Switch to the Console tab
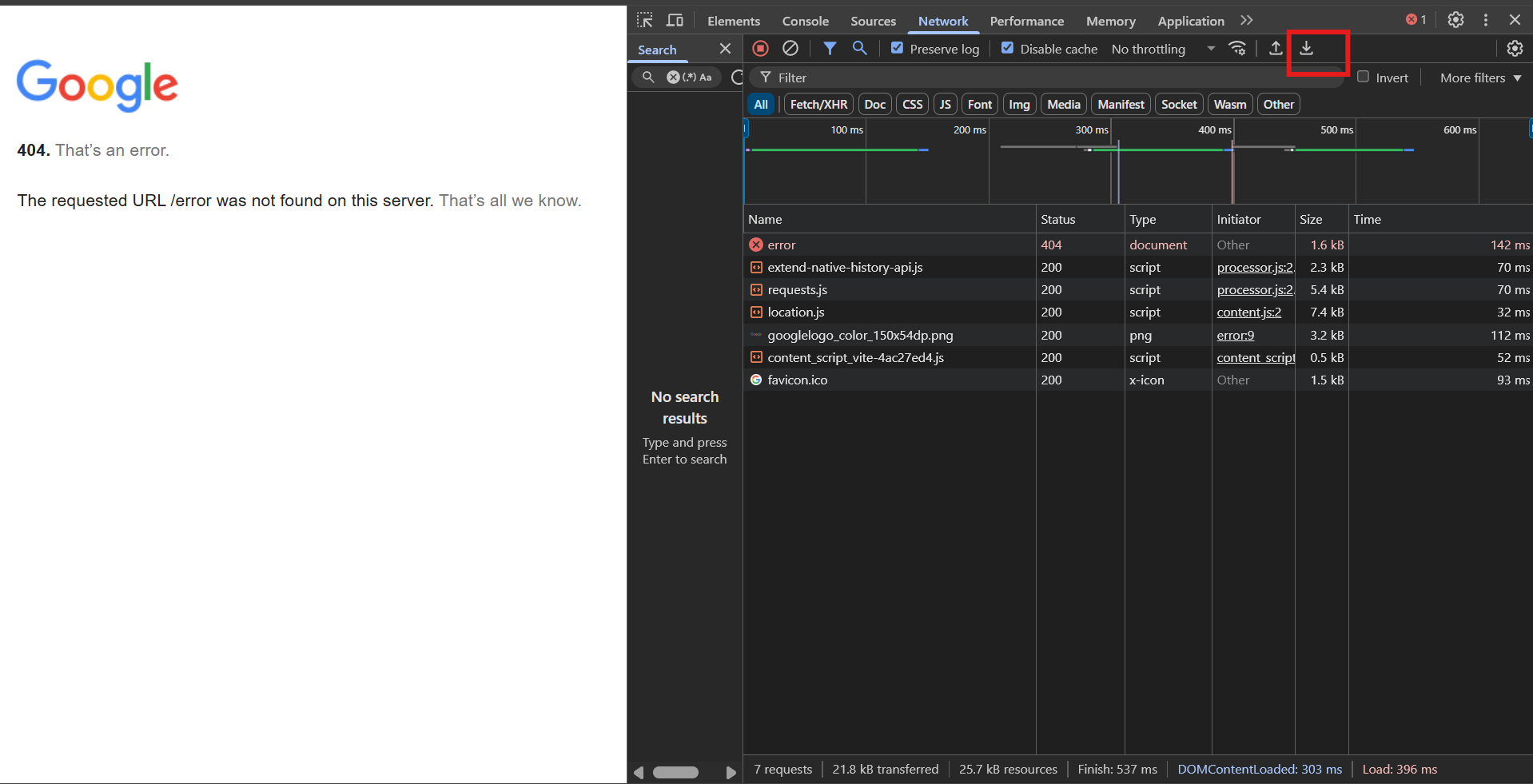 [805, 22]
